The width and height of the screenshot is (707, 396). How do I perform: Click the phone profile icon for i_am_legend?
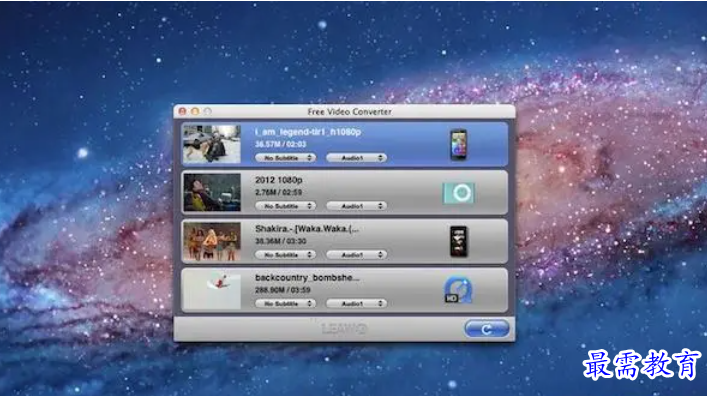coord(459,145)
